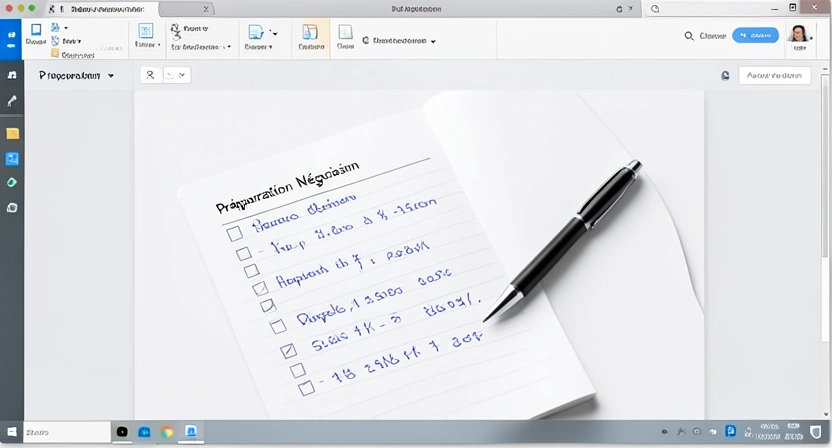Click the circular arrow icon in ribbon

click(366, 40)
